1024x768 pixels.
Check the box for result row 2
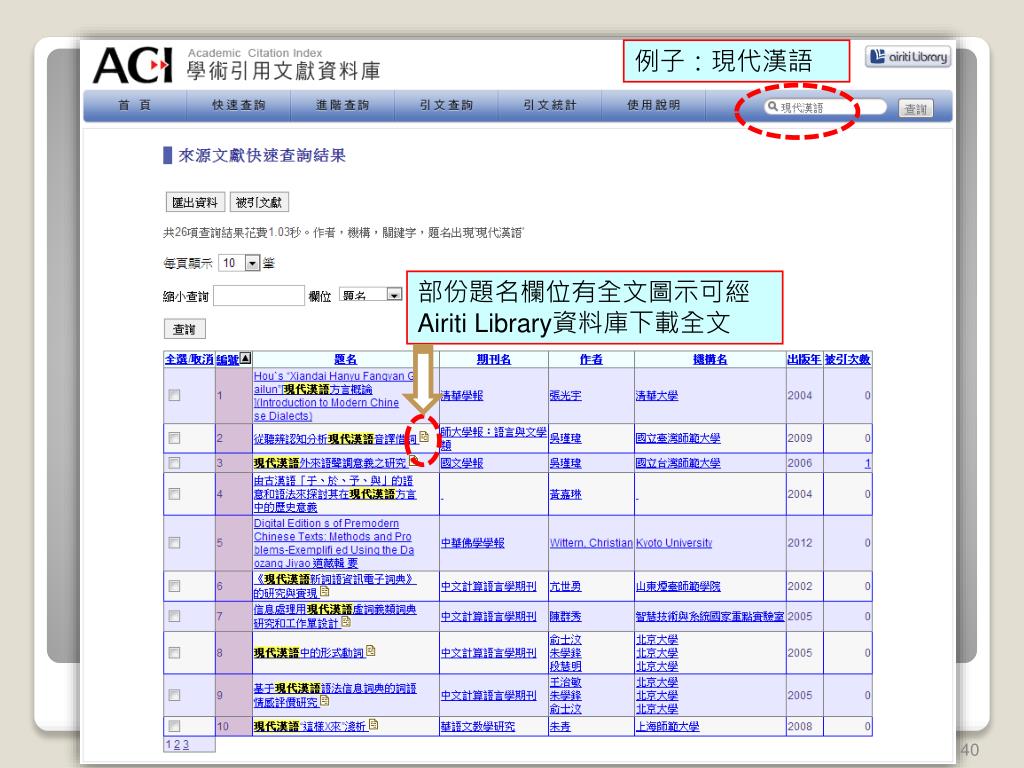(x=174, y=438)
